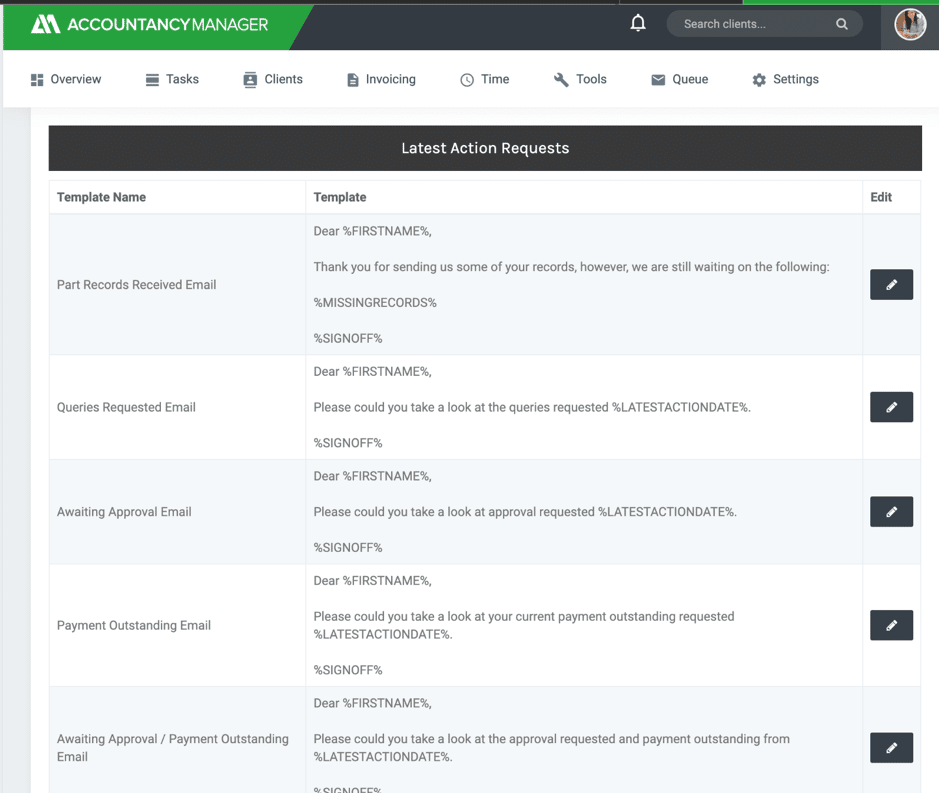
Task: Click the Invoicing document icon
Action: point(353,80)
